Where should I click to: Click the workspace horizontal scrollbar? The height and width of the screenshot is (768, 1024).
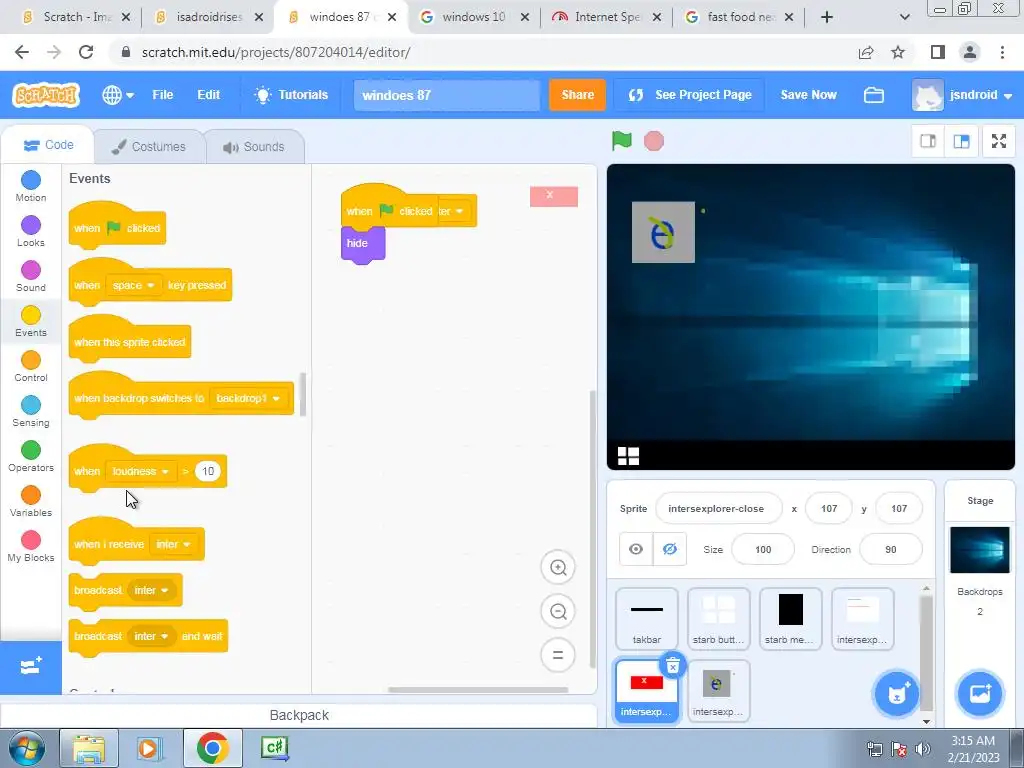[x=478, y=690]
